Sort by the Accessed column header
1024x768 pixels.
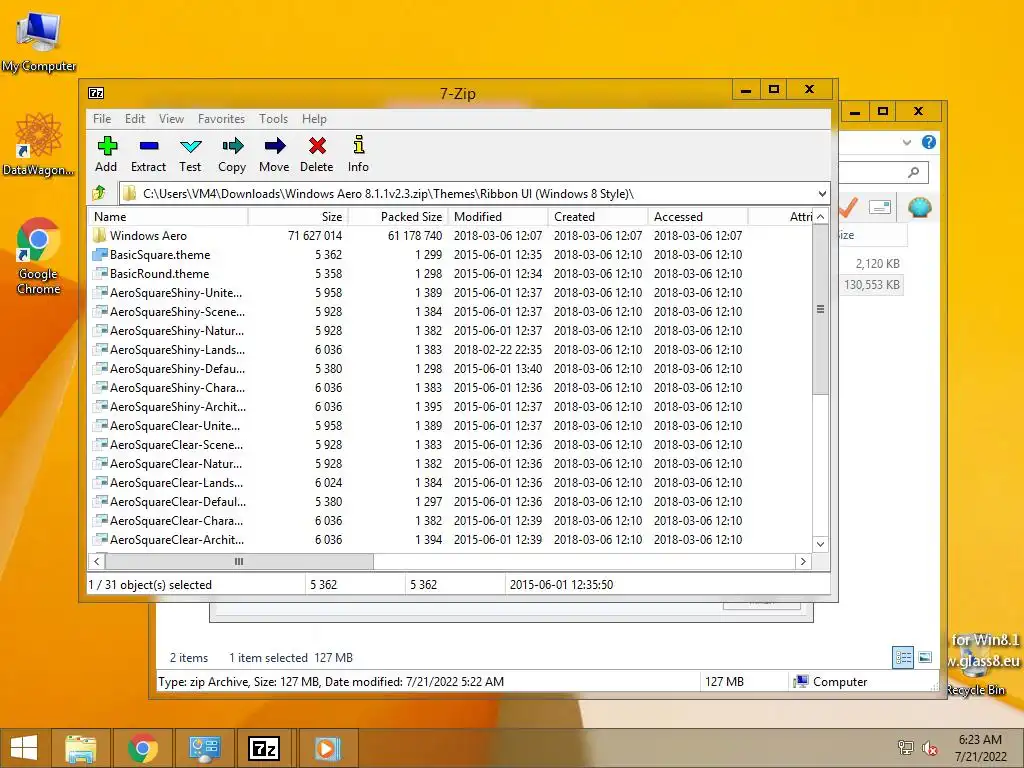pos(697,217)
